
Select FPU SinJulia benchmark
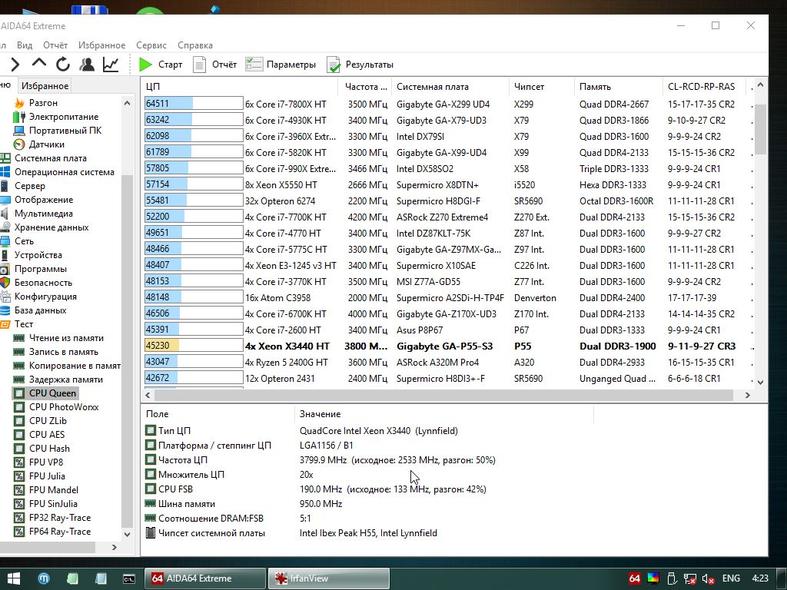pos(54,504)
